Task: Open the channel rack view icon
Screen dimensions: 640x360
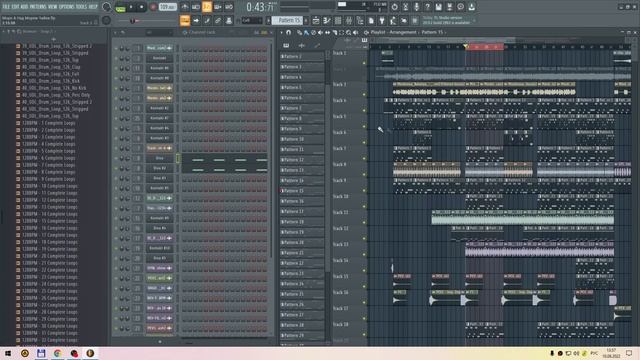Action: point(338,20)
